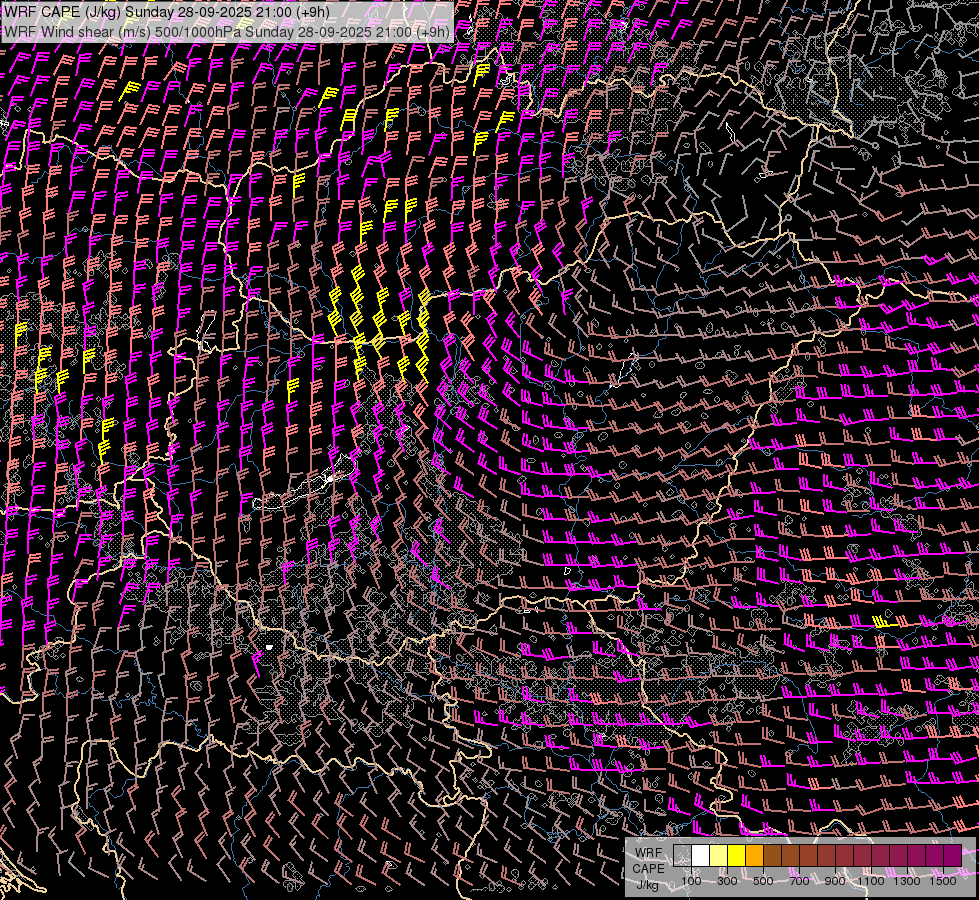Click the first brown swatch after orange
This screenshot has width=979, height=900.
coord(773,856)
